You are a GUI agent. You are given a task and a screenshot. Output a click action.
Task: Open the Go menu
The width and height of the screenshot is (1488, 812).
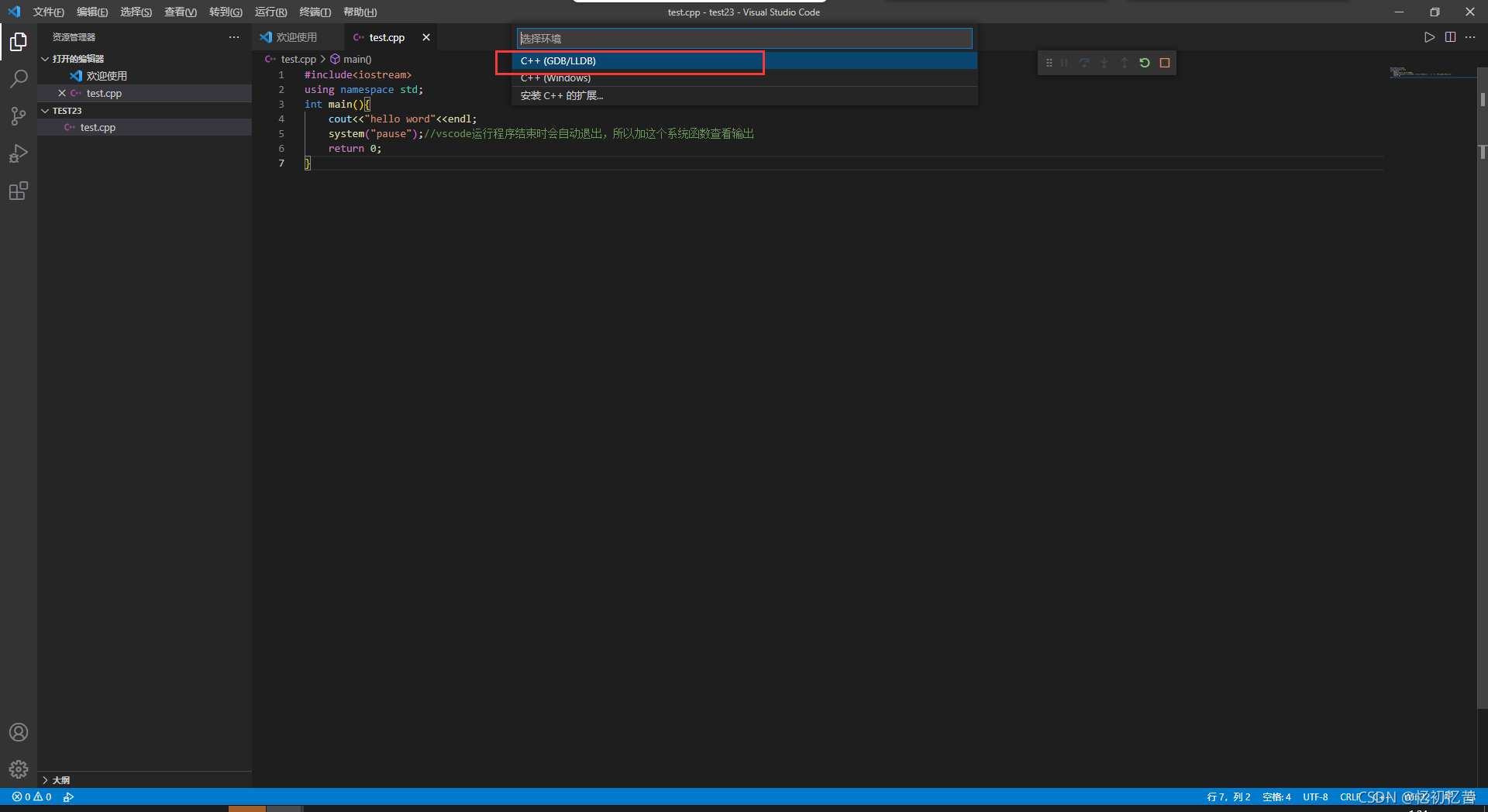(x=226, y=12)
